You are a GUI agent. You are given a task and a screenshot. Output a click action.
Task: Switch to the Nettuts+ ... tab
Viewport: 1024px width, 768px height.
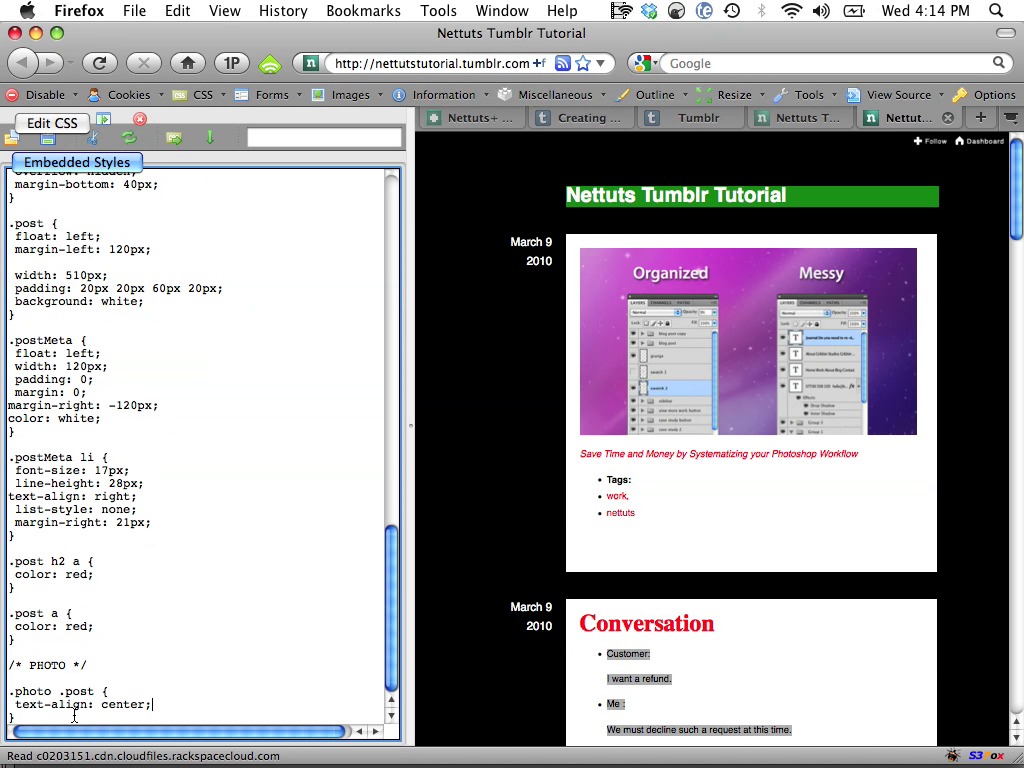coord(472,118)
